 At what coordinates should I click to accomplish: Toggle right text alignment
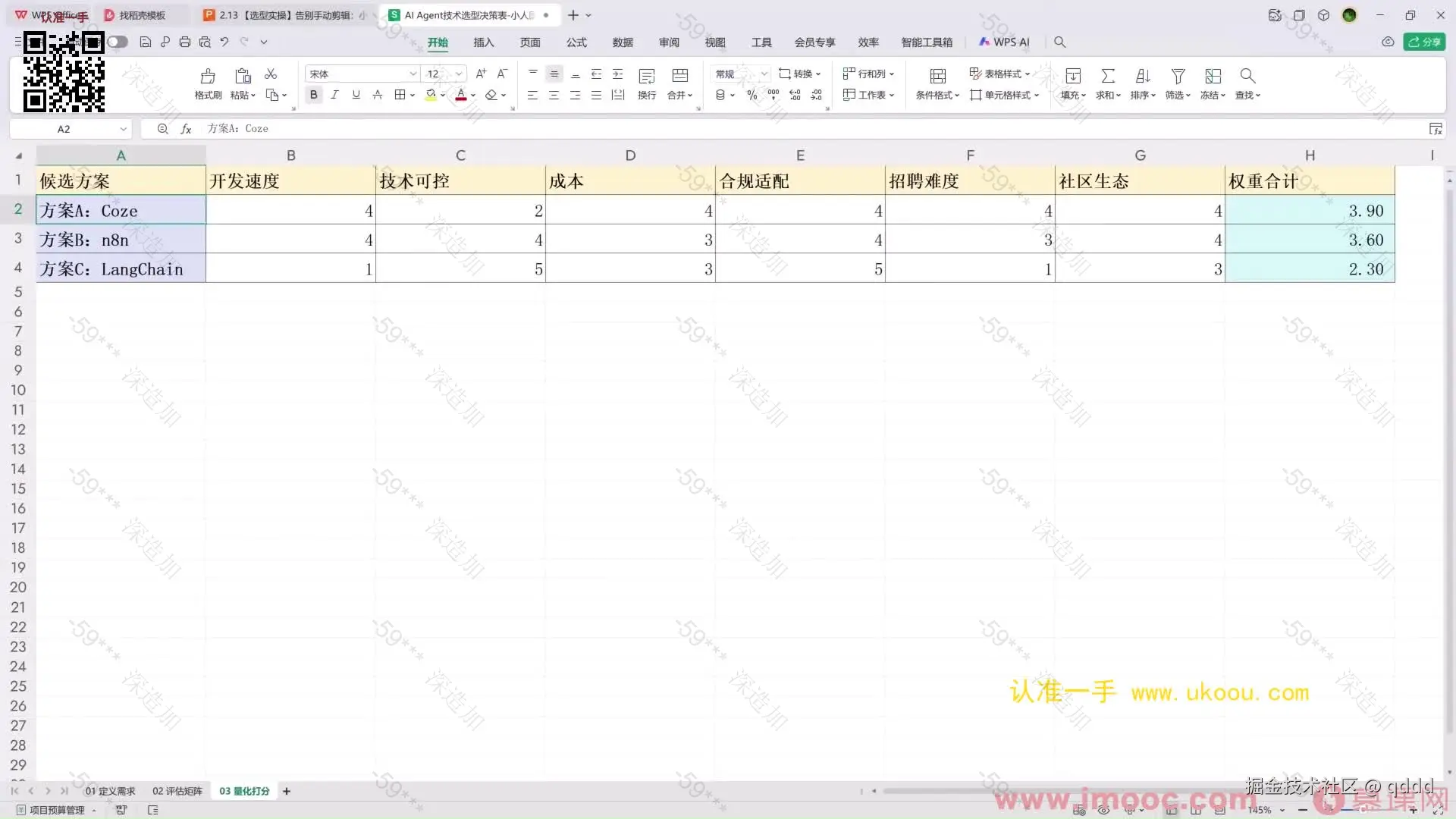pos(576,95)
